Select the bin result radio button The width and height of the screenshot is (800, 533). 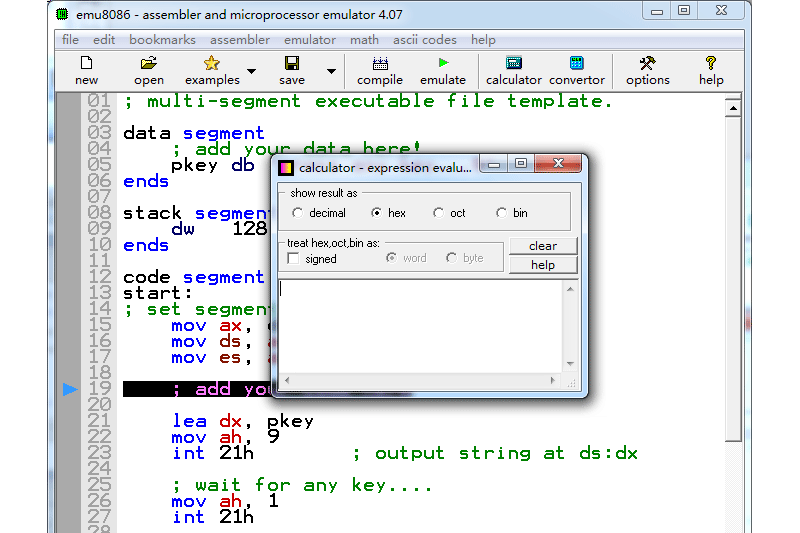[501, 213]
